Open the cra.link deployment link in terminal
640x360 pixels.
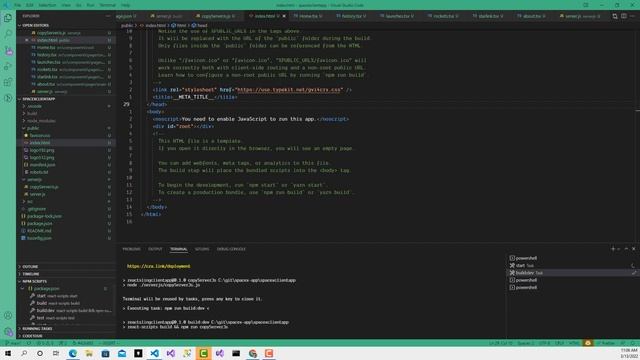coord(158,266)
